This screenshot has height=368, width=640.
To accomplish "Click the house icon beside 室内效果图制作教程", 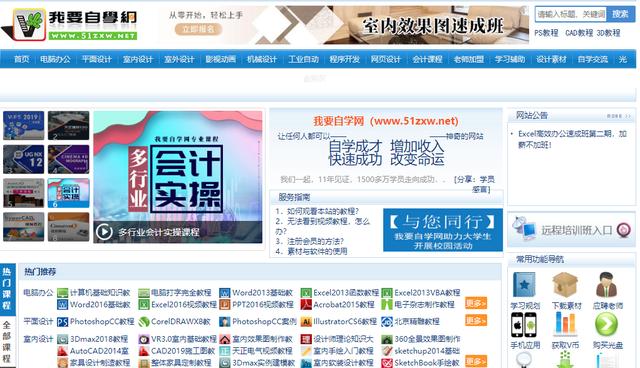I will click(x=225, y=339).
